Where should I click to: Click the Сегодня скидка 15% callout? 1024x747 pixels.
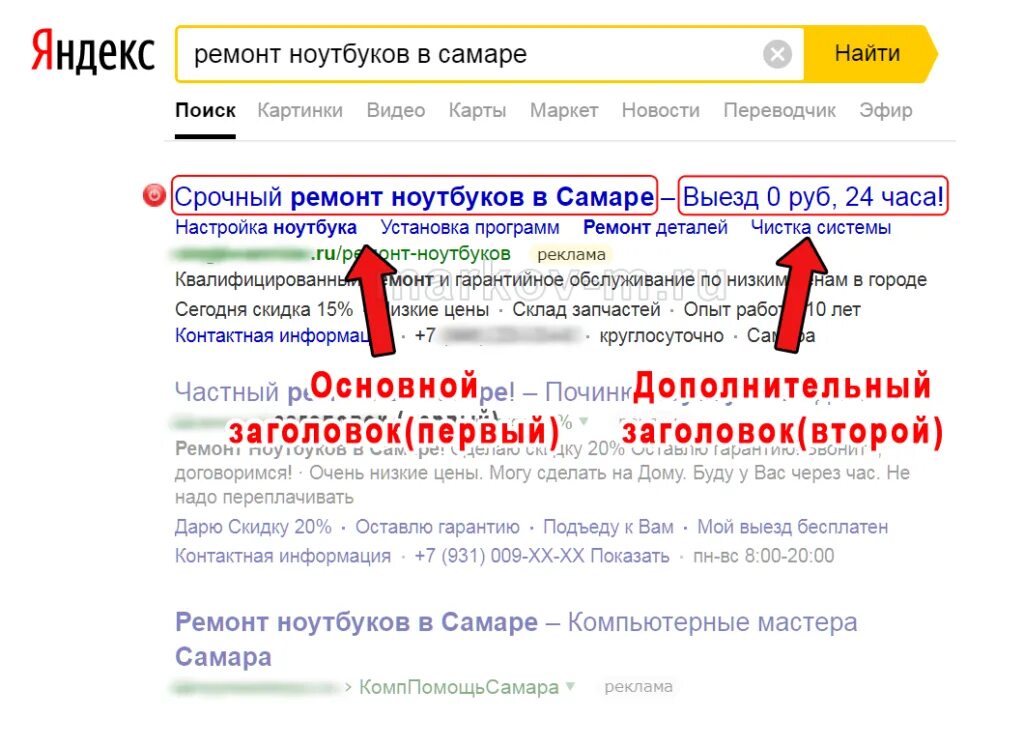264,309
